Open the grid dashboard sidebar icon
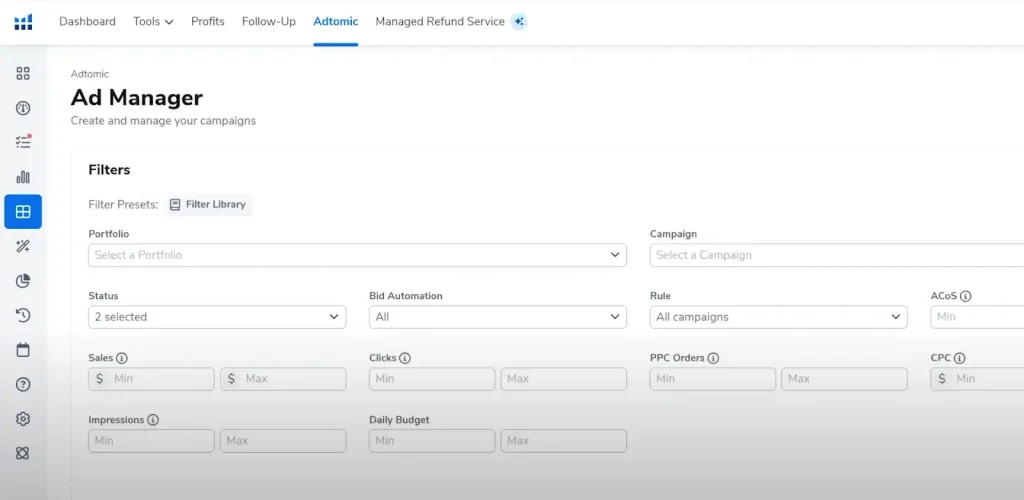The width and height of the screenshot is (1024, 500). (23, 73)
